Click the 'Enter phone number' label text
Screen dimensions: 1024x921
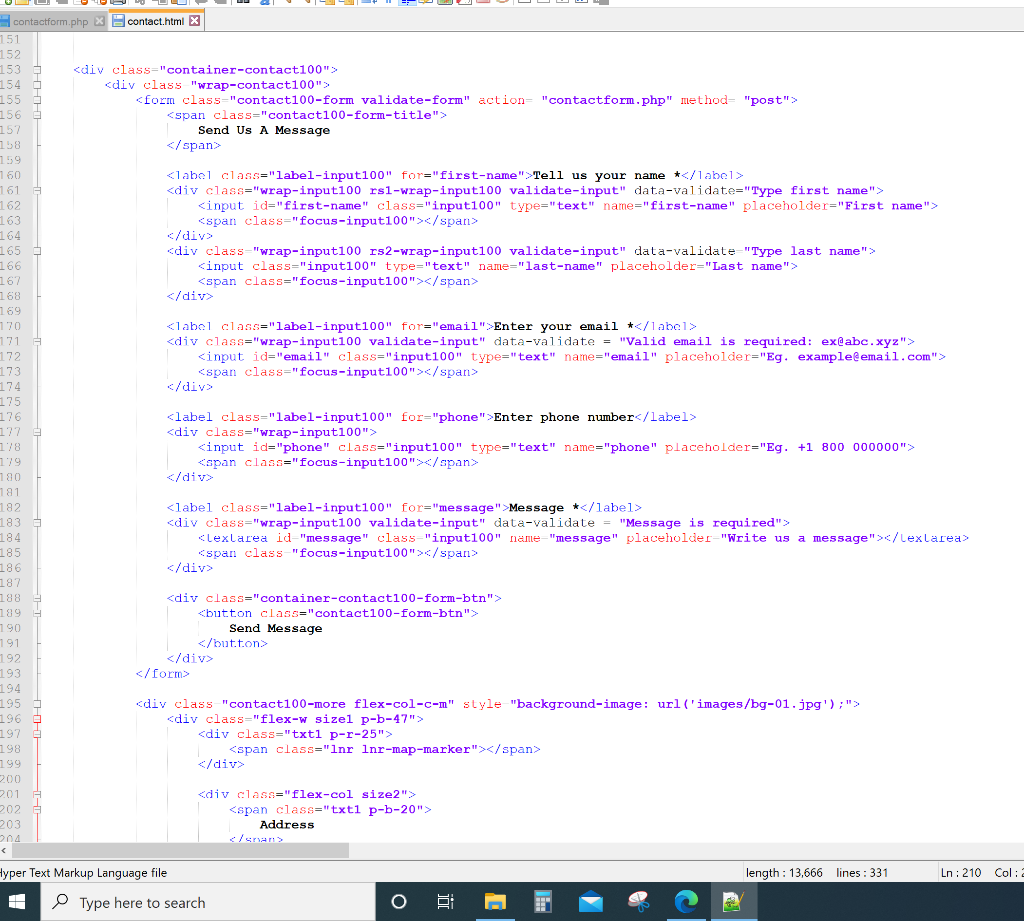564,417
